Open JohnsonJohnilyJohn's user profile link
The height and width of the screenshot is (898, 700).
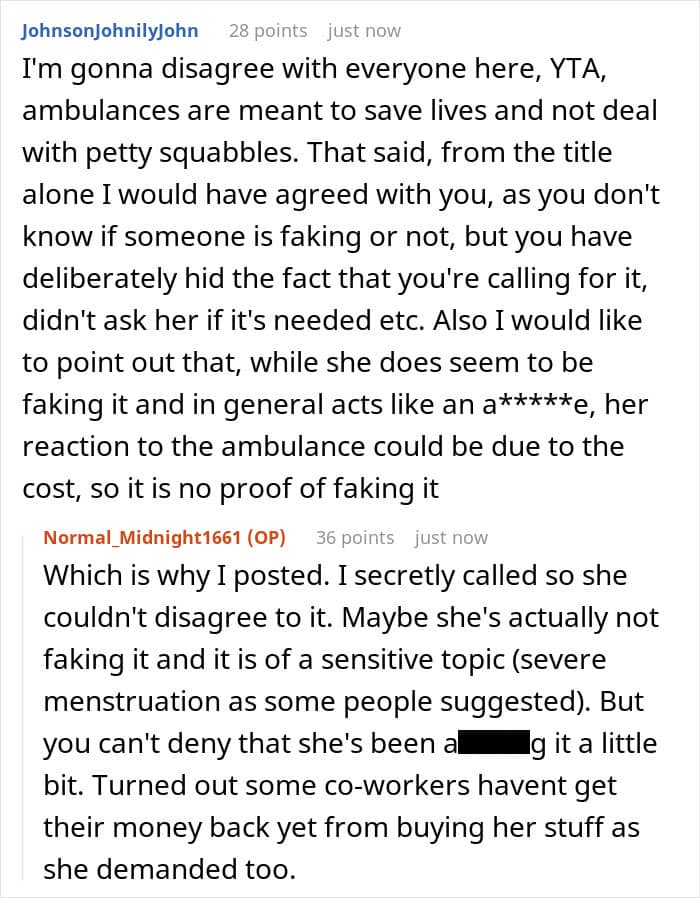tap(110, 30)
